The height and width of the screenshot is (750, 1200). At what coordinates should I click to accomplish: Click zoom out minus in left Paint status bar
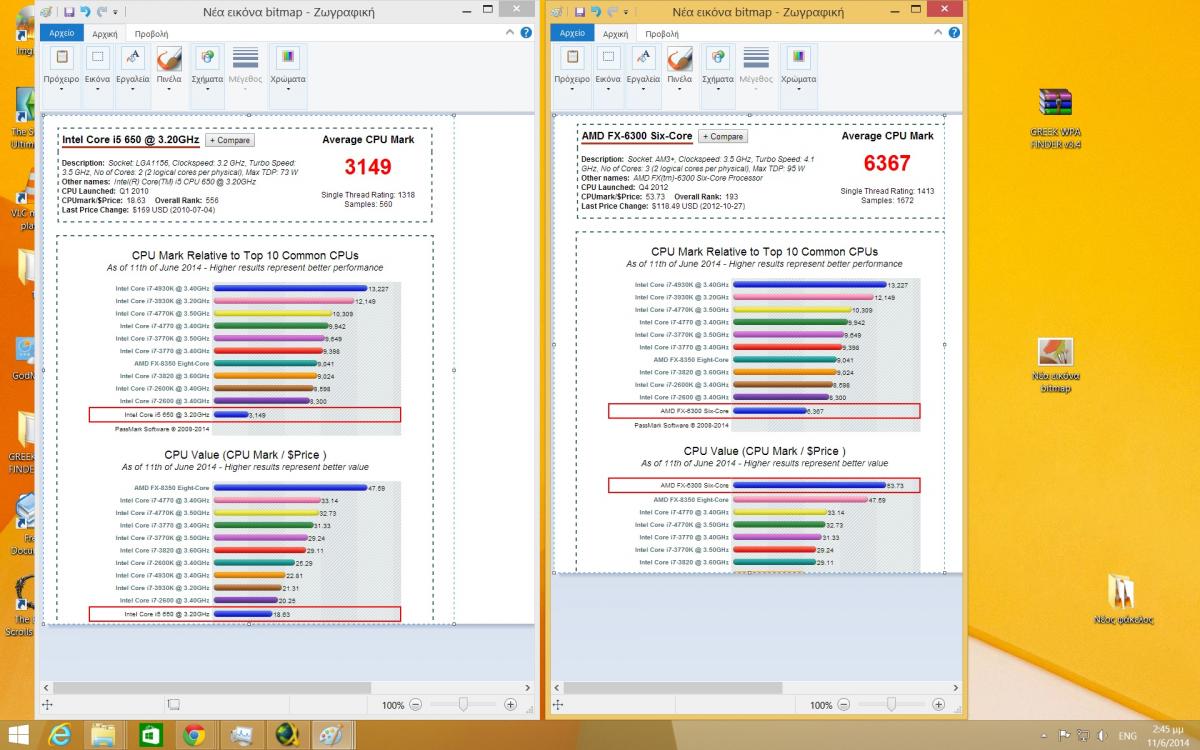tap(416, 705)
